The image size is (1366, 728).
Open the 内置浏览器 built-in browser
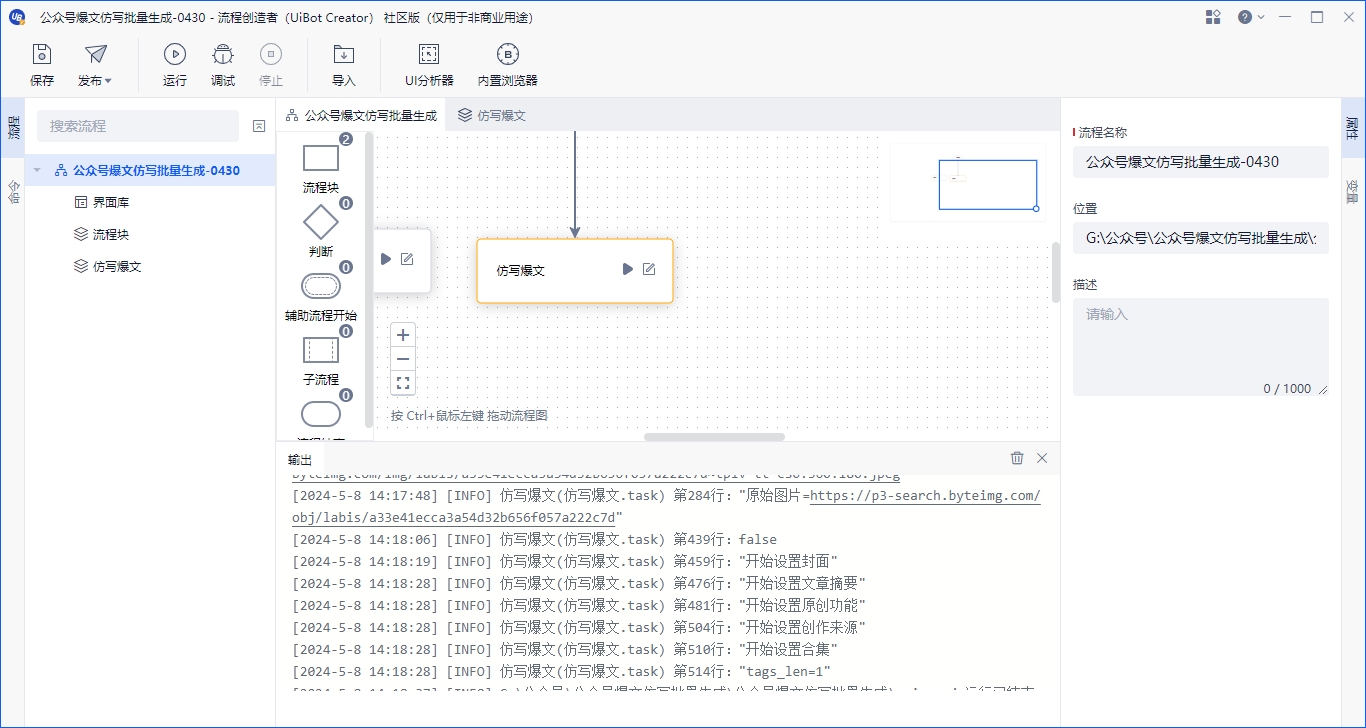[x=508, y=65]
